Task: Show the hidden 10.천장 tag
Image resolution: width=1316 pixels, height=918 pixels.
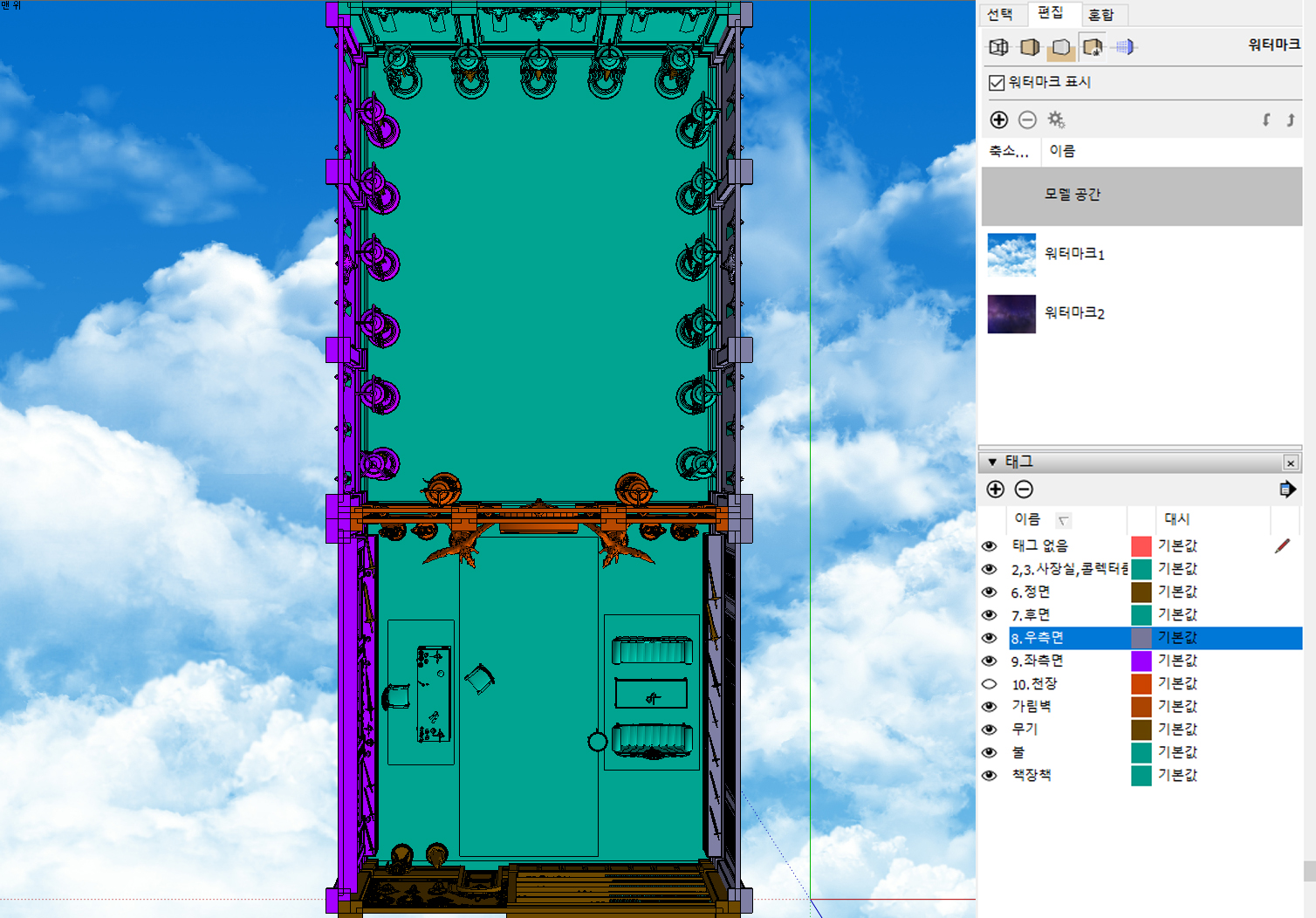Action: coord(989,684)
